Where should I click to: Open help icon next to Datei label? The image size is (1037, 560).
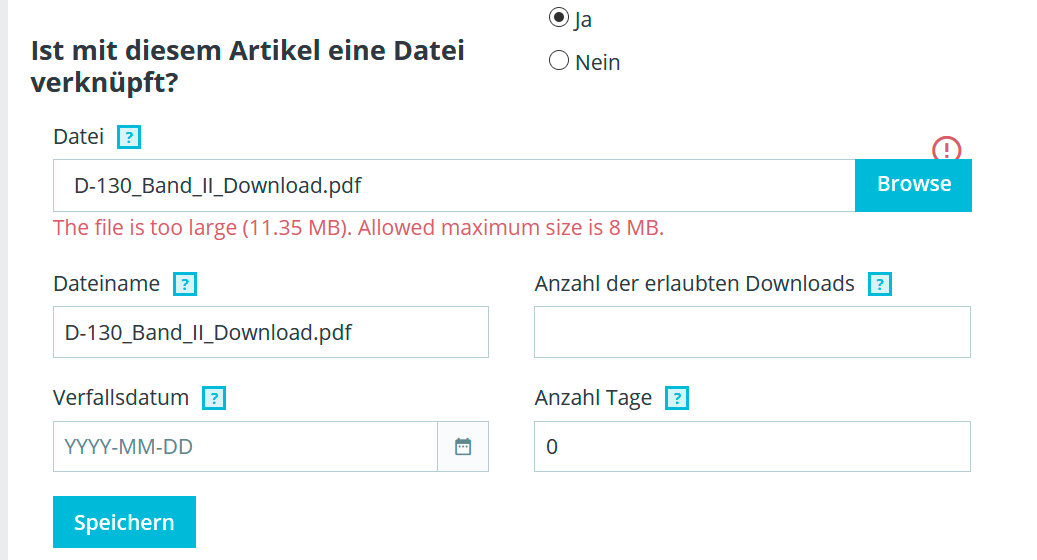click(129, 138)
